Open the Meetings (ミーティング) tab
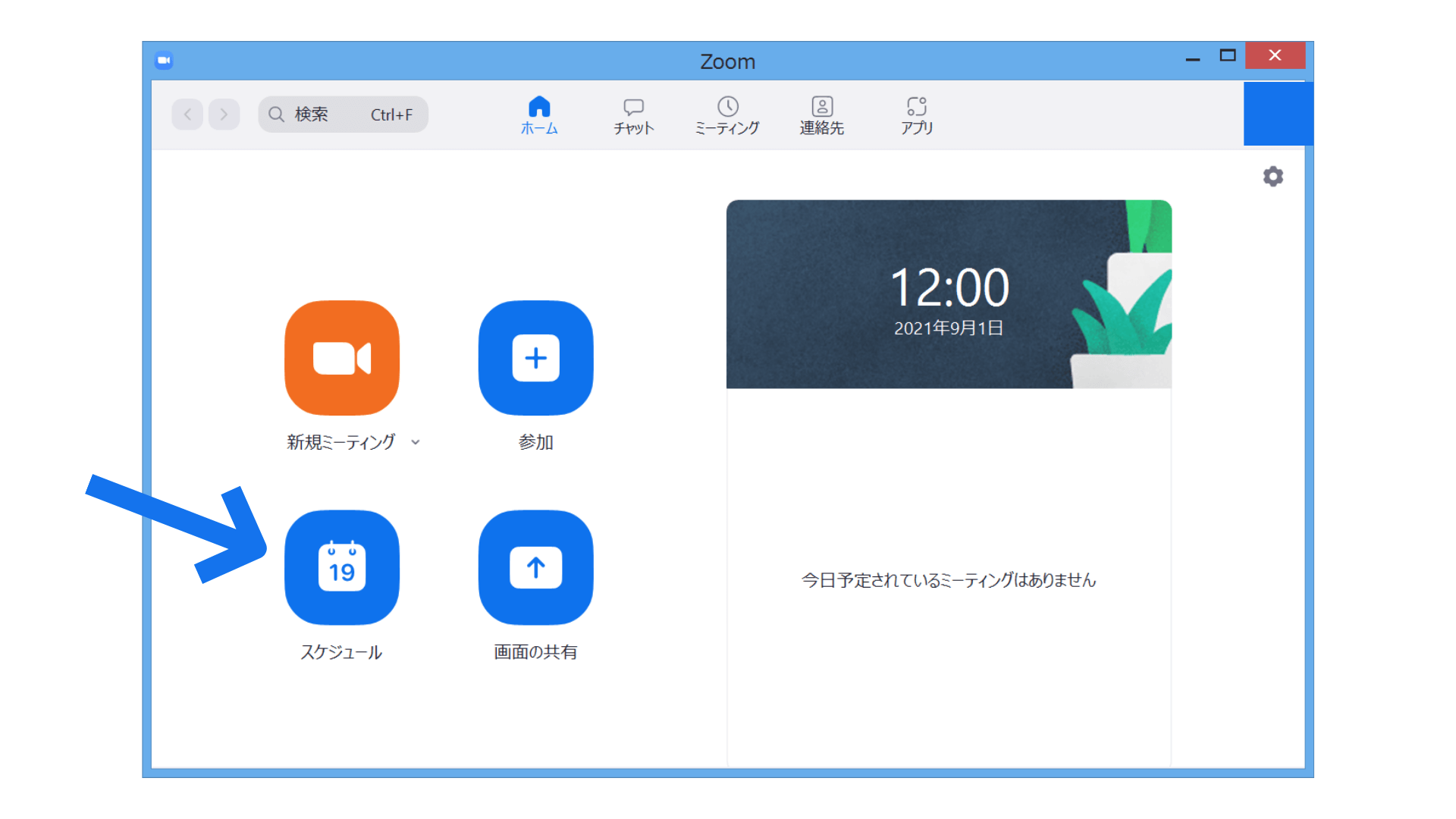The height and width of the screenshot is (819, 1456). 727,115
